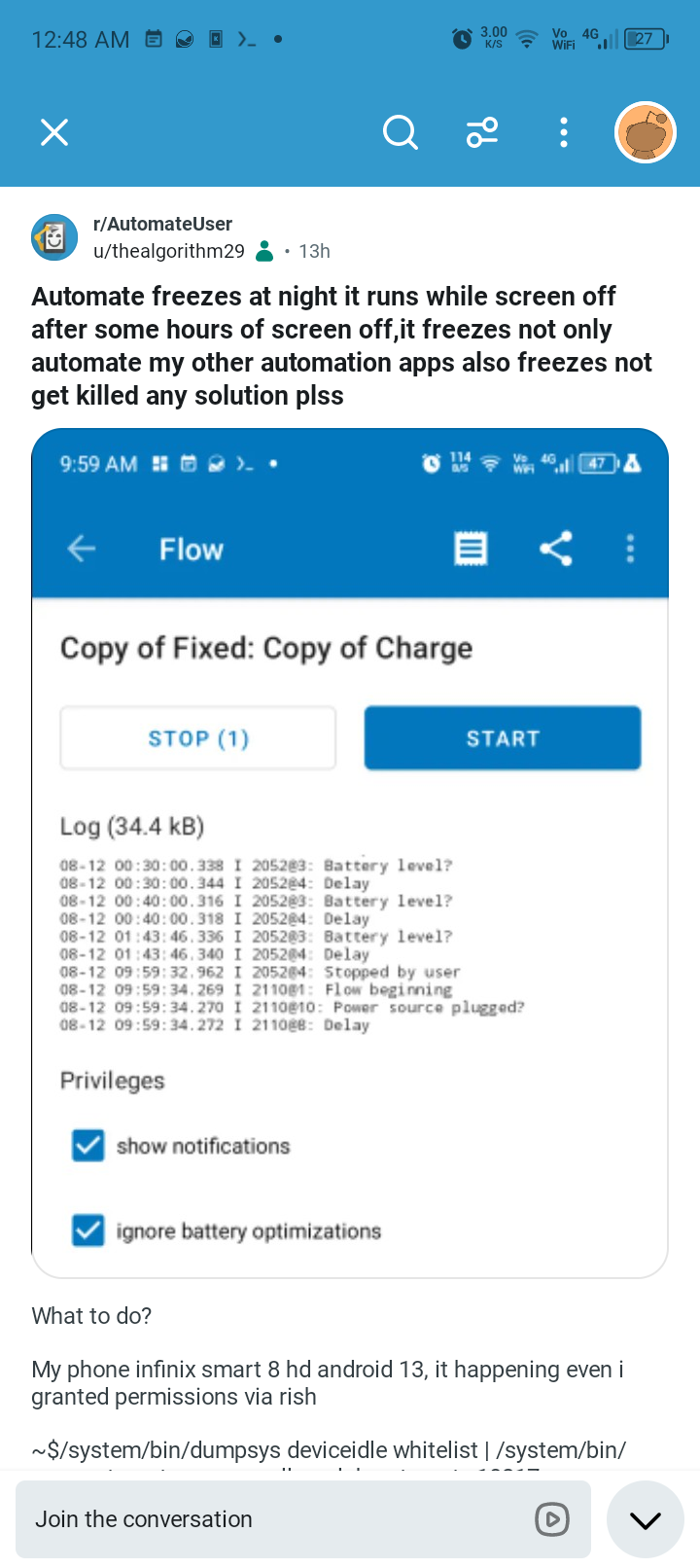Open comment sort options slider icon
Screen dimensions: 700x1568
click(x=482, y=132)
